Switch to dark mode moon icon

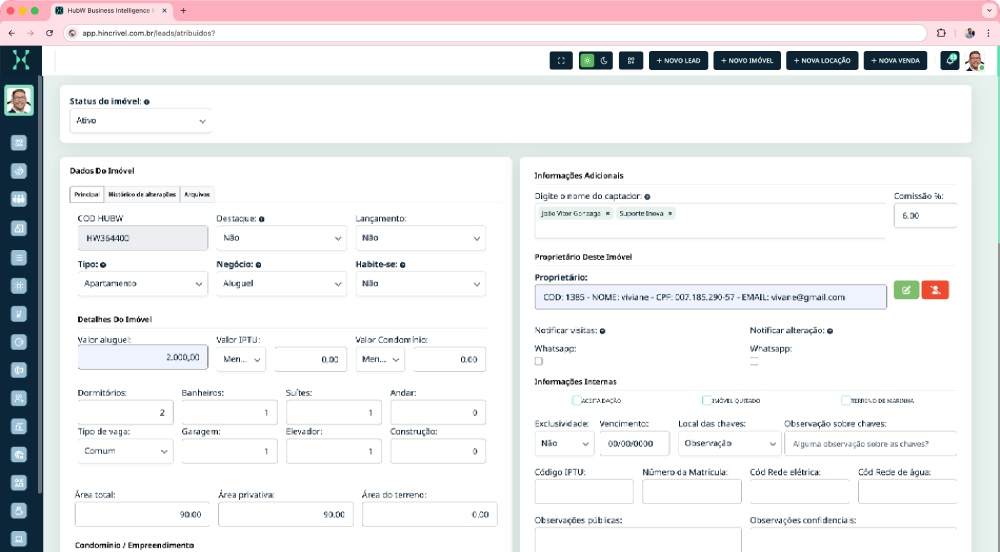tap(605, 61)
